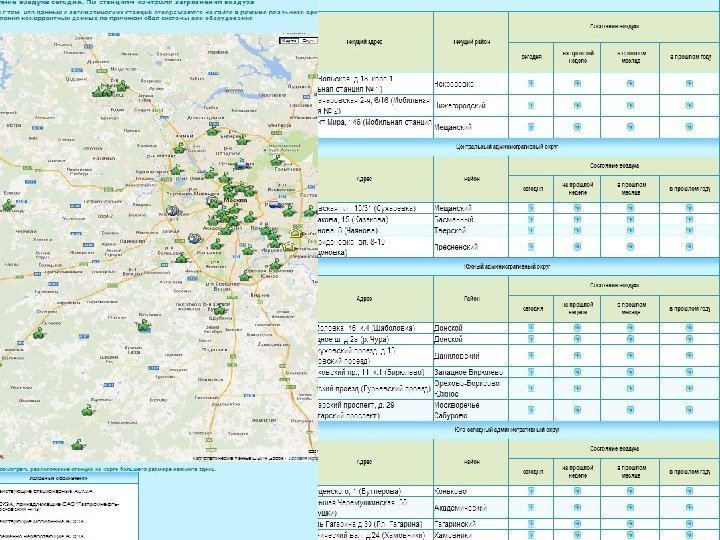Click the Москворечье-Сабурово district cell
Screen dimensions: 720x540
[x=471, y=410]
